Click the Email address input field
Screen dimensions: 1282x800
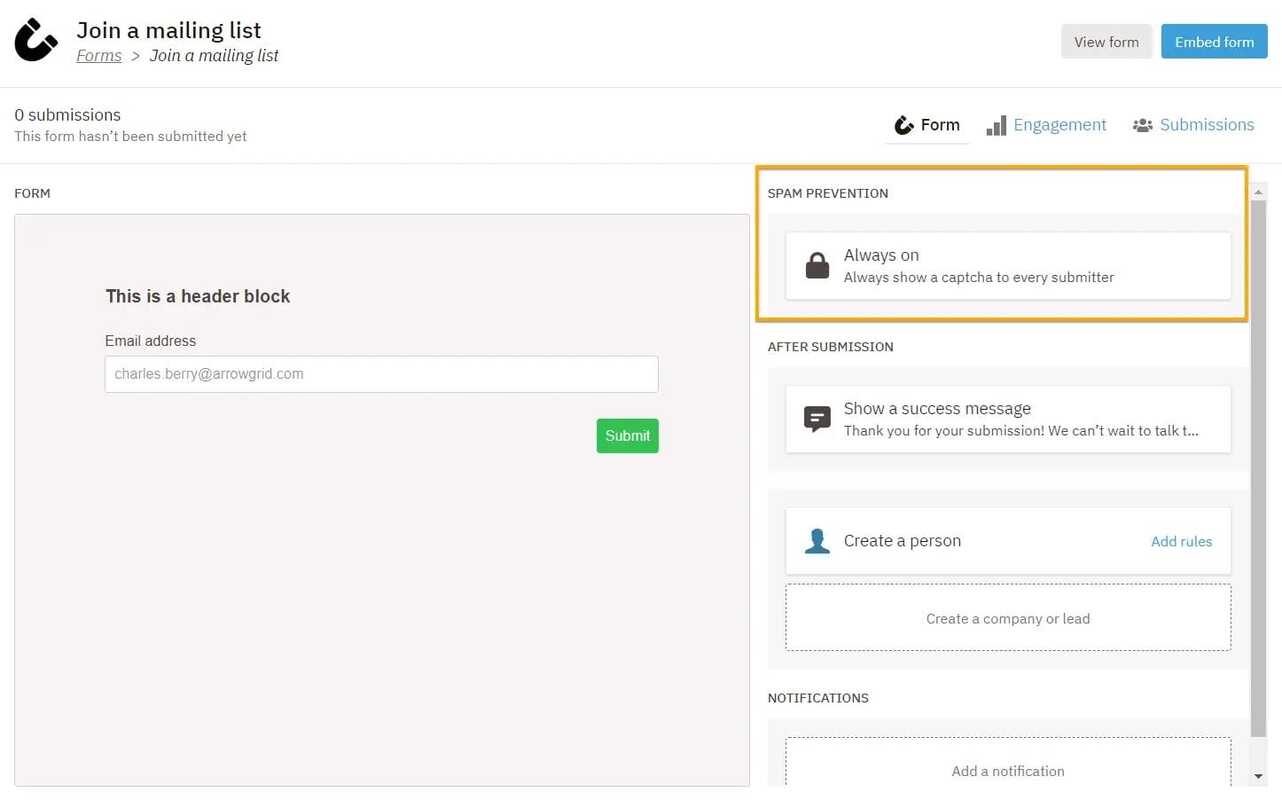pyautogui.click(x=381, y=373)
